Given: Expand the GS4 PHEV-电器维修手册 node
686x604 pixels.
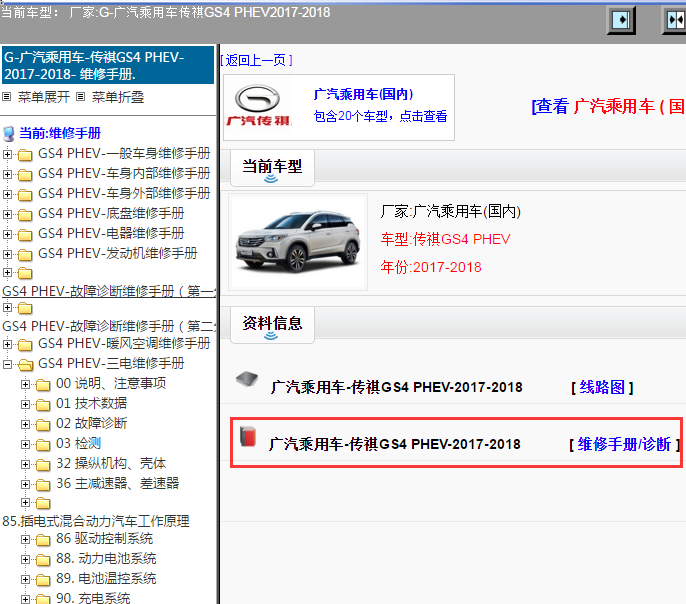Looking at the screenshot, I should (x=7, y=234).
